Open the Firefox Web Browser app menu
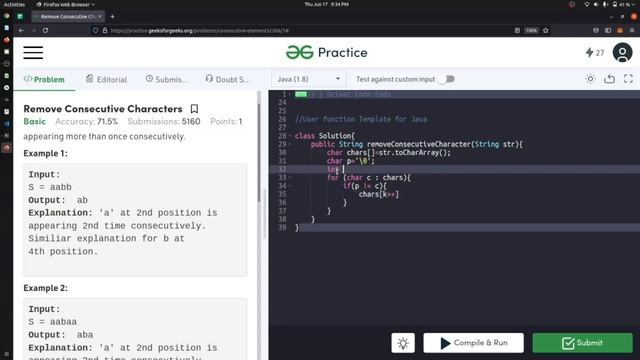The image size is (640, 360). pos(65,4)
